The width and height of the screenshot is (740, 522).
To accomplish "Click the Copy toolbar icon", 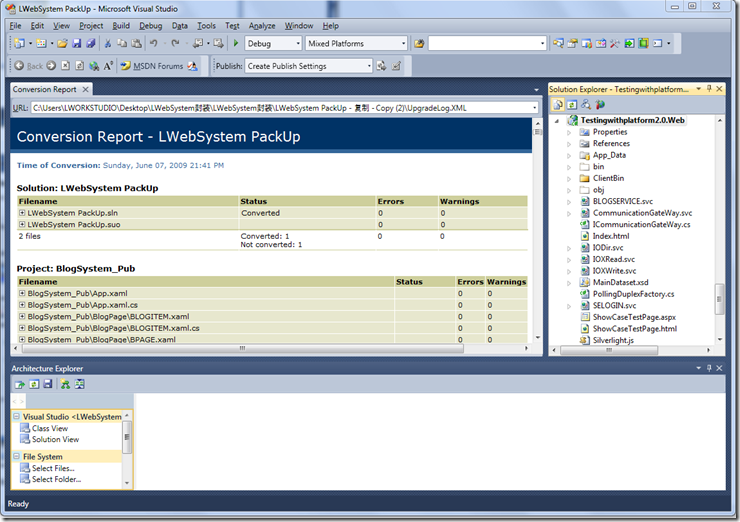I will point(122,43).
